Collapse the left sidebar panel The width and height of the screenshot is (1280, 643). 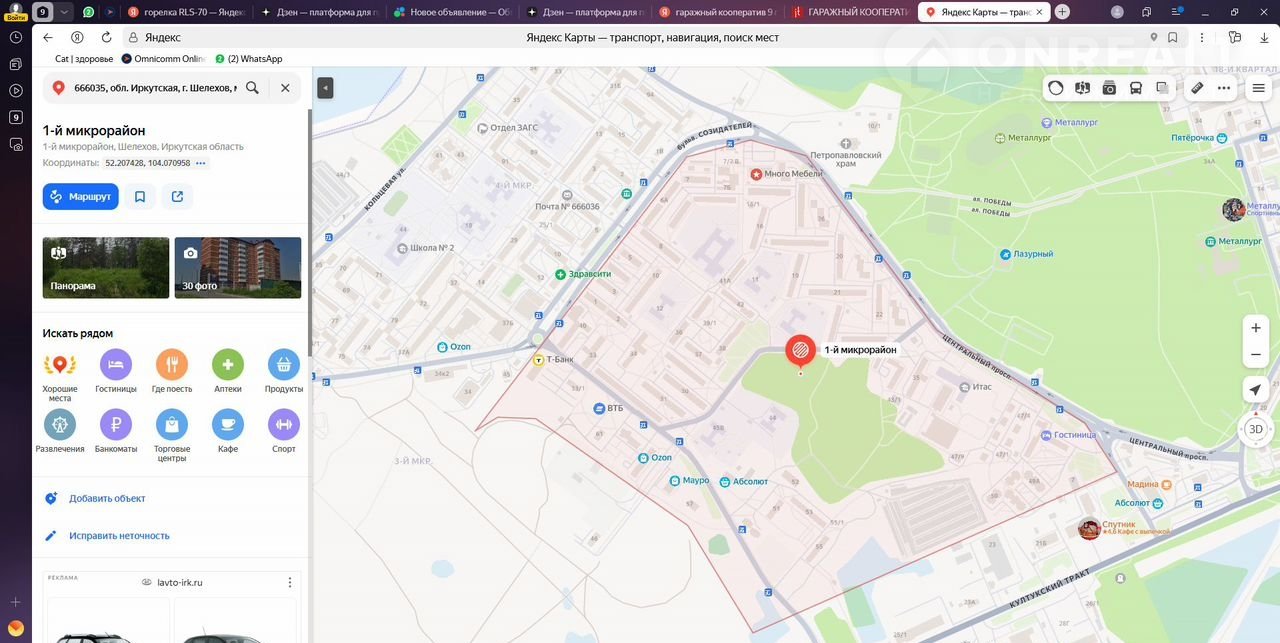(325, 88)
